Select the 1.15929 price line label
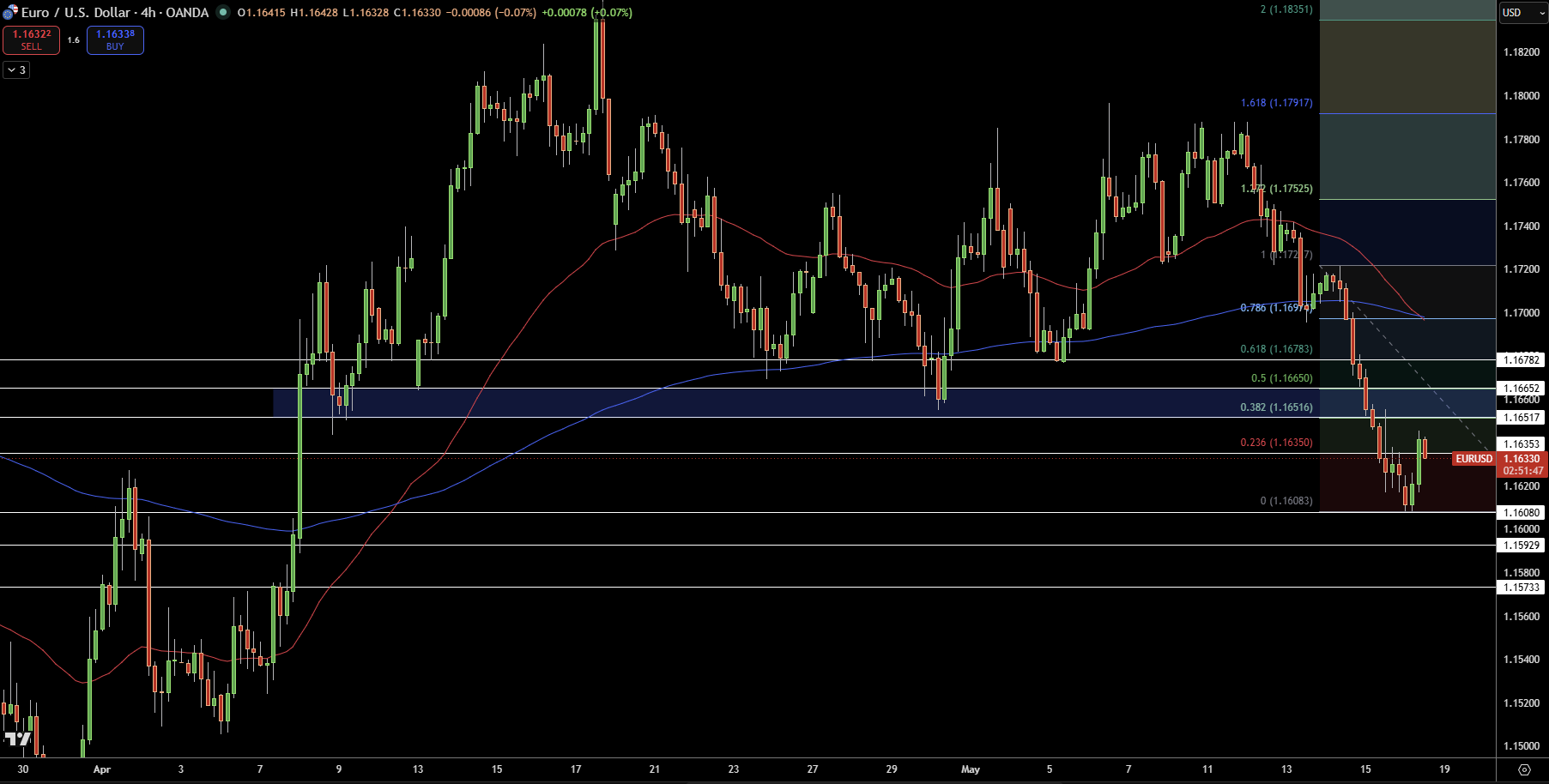The height and width of the screenshot is (784, 1549). tap(1522, 546)
